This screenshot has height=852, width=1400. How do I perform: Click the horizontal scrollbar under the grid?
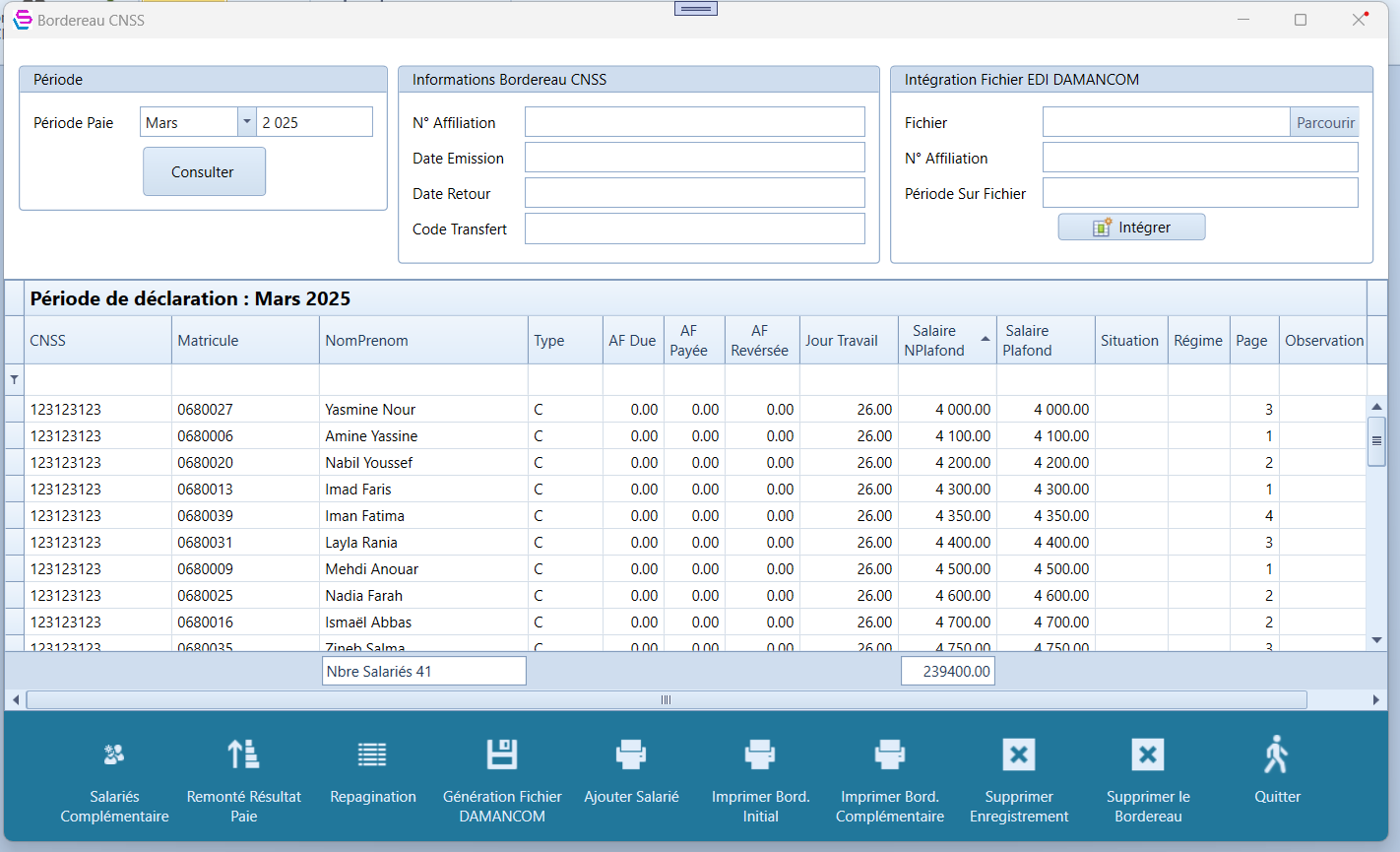(x=666, y=700)
